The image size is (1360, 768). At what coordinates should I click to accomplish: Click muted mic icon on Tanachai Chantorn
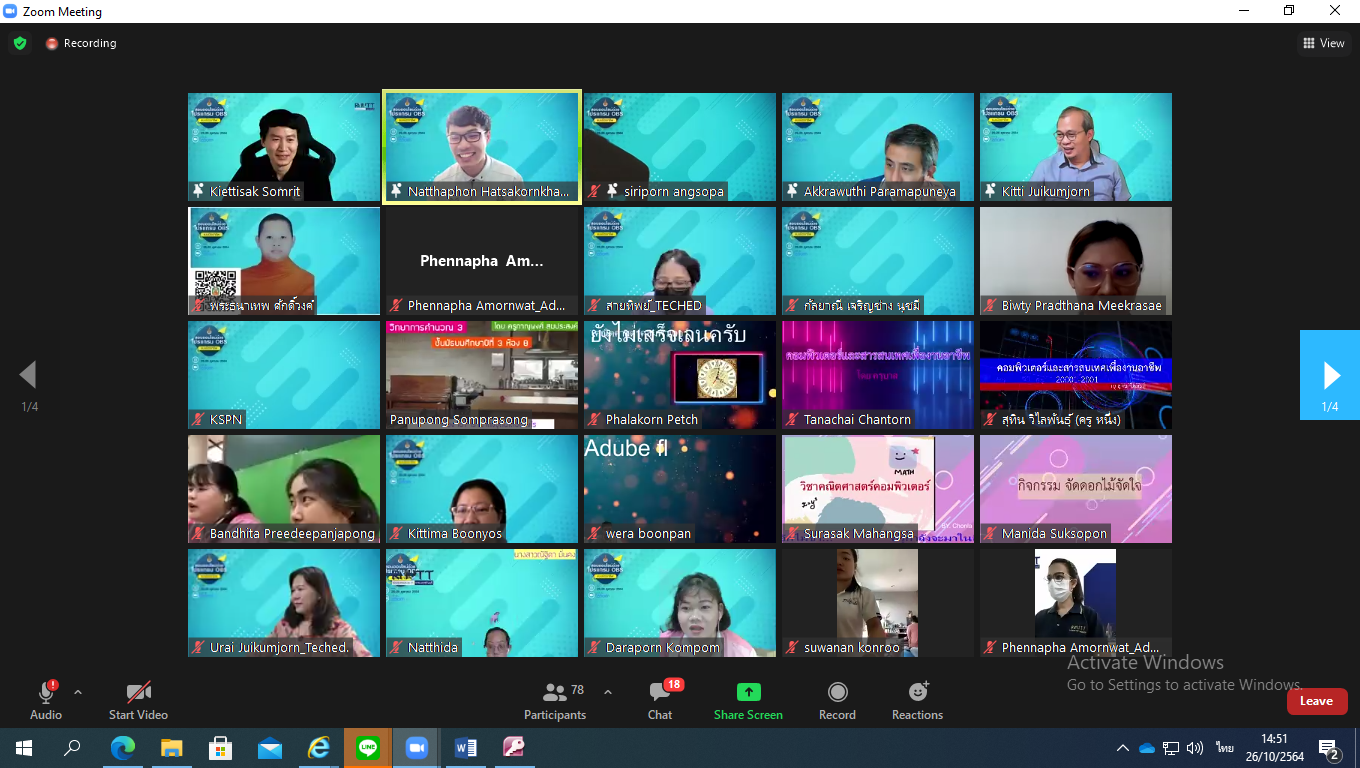click(x=793, y=419)
